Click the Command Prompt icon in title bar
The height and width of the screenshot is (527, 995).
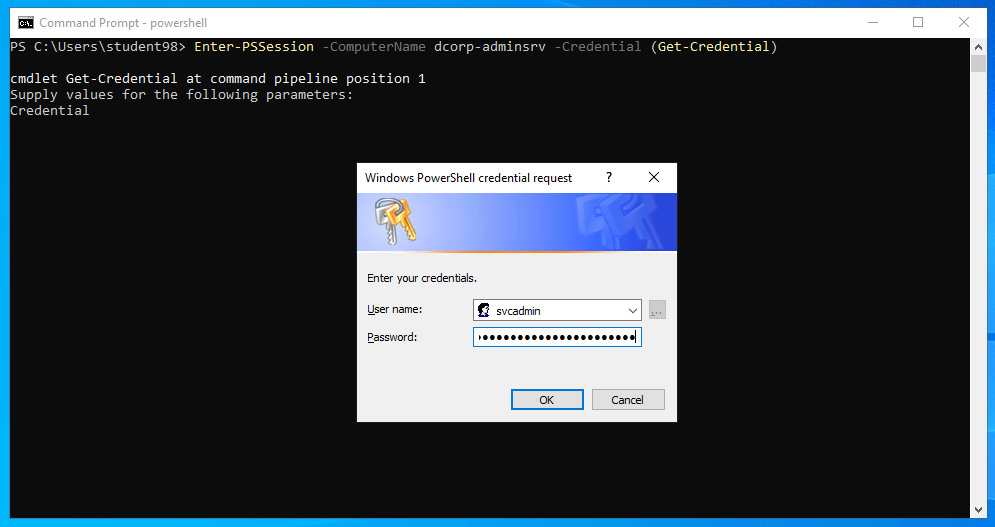click(26, 22)
